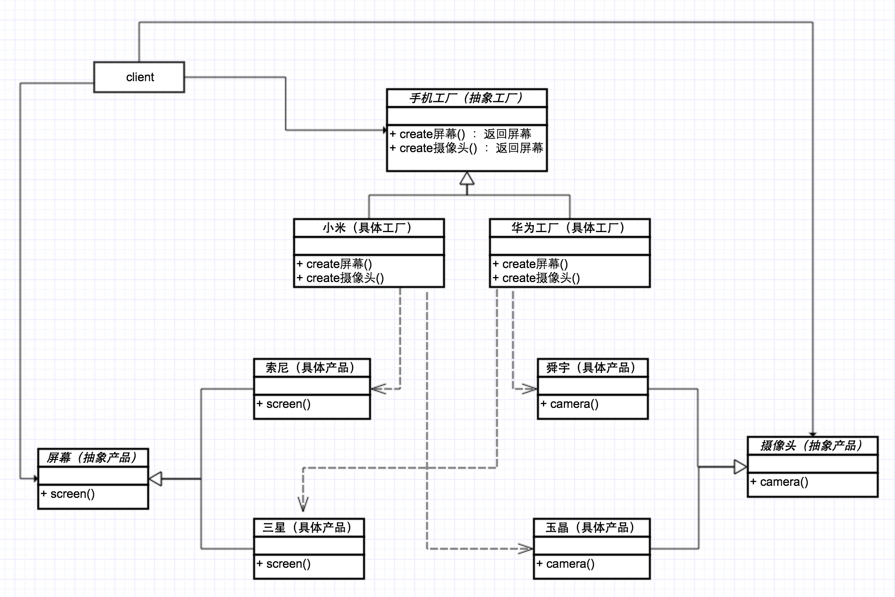Select camera() in the 舜宇 class

[570, 404]
